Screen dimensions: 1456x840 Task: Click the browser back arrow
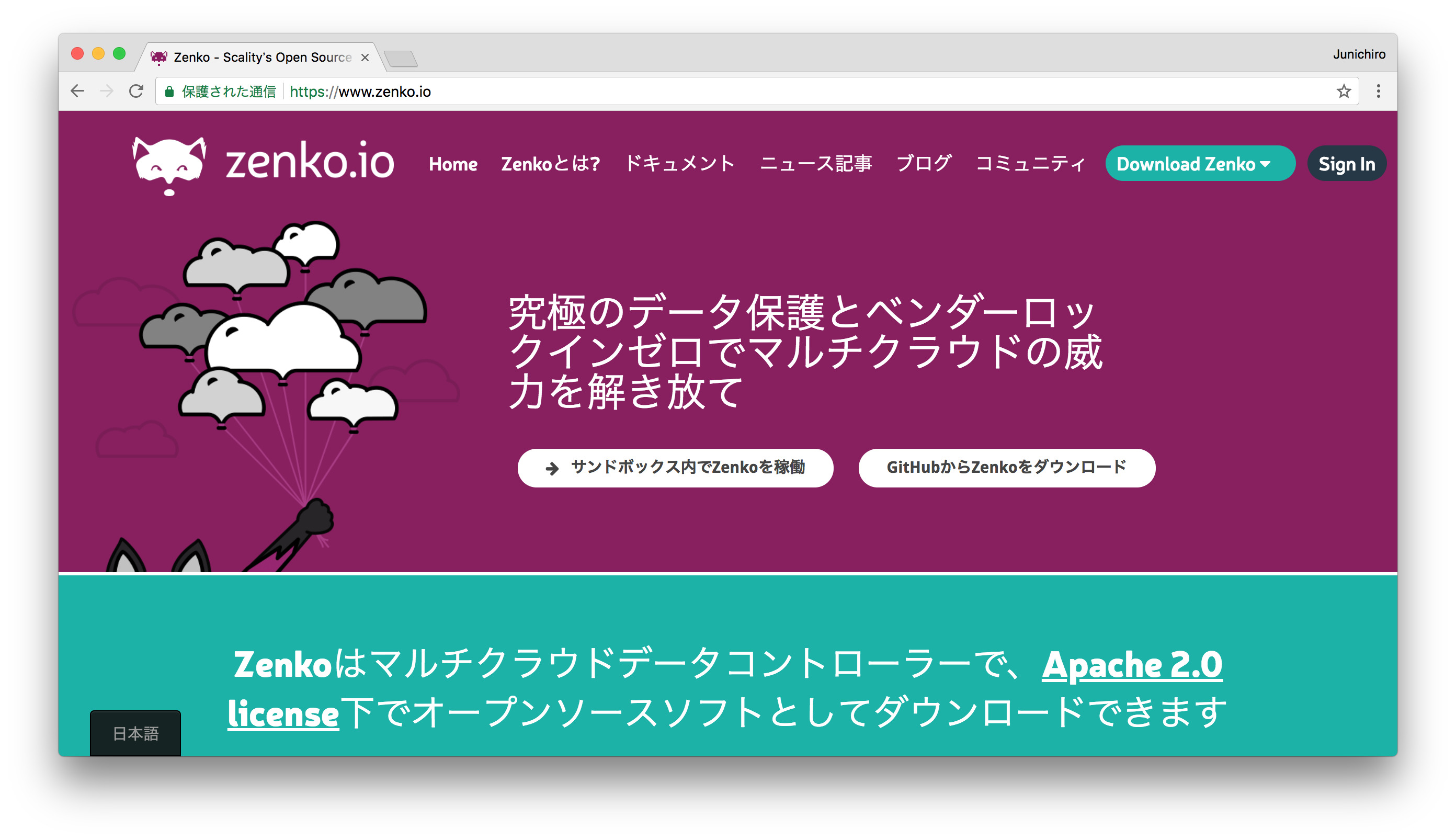coord(77,91)
